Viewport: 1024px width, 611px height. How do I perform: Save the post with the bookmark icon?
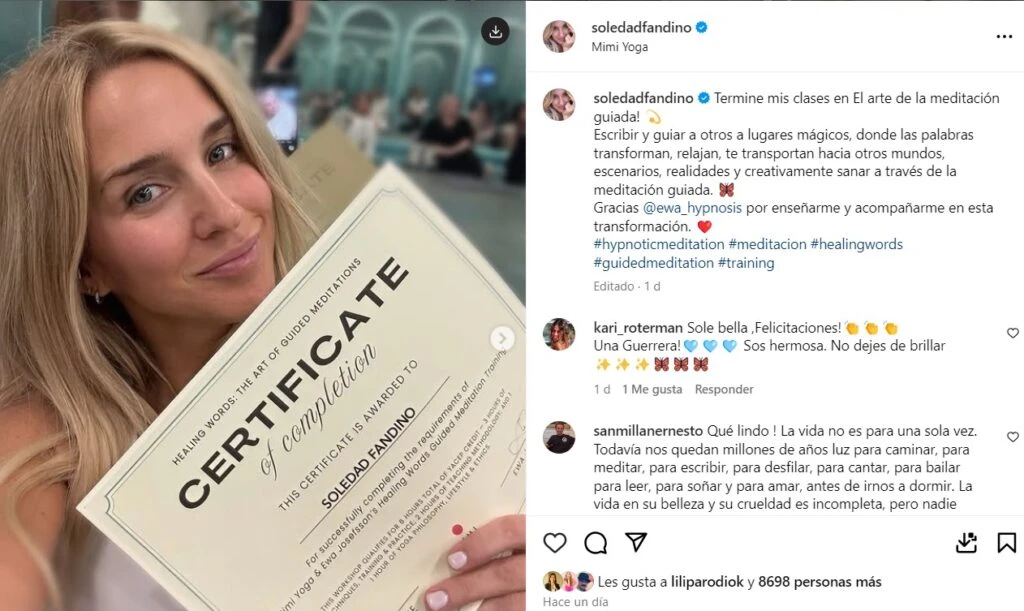point(1006,543)
